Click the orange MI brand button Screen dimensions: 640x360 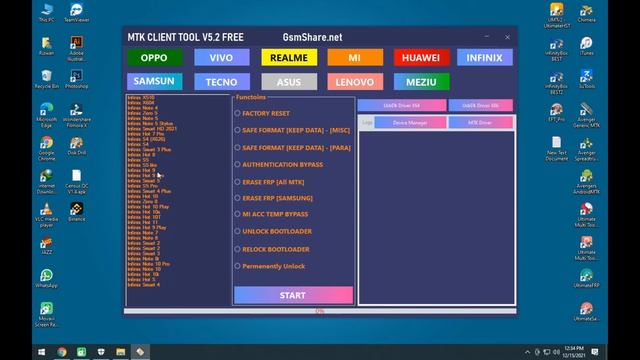coord(355,58)
